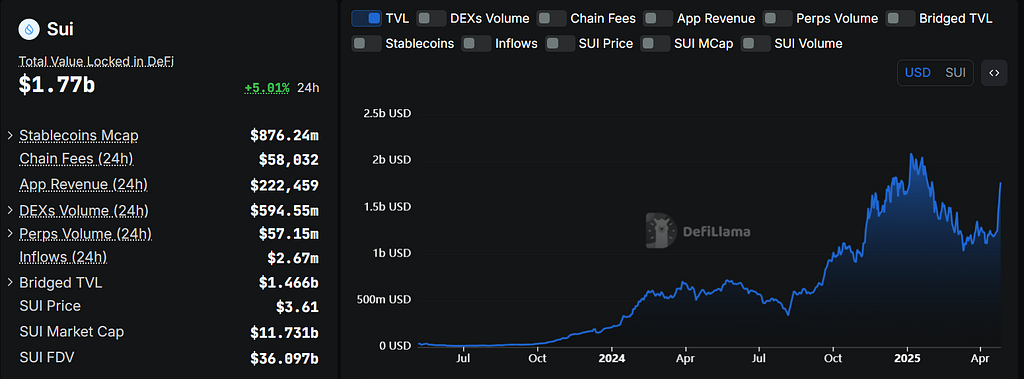Enable the Stablecoins chart toggle

coord(366,44)
